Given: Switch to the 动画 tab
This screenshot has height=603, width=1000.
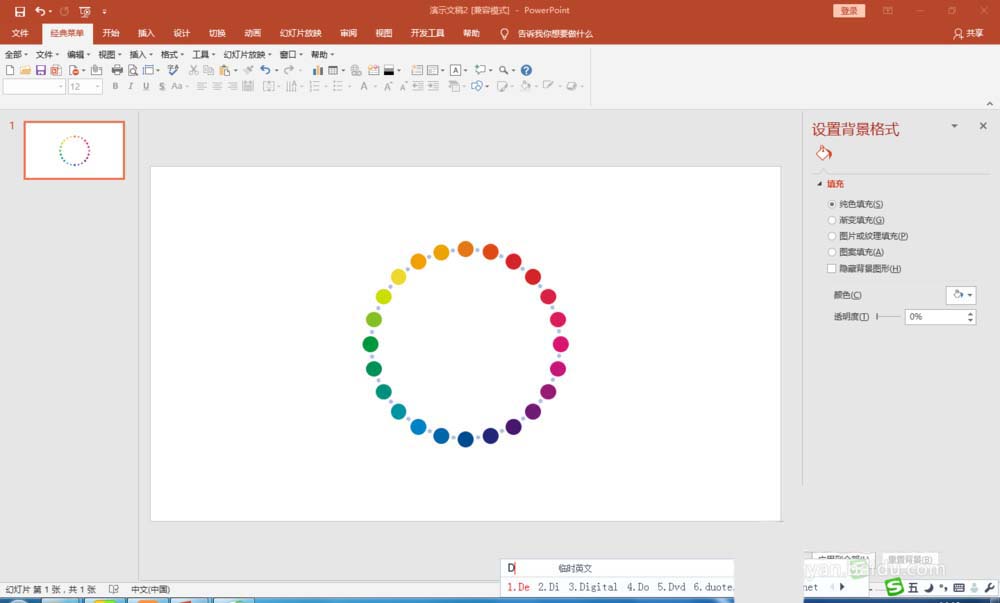Looking at the screenshot, I should coord(253,33).
